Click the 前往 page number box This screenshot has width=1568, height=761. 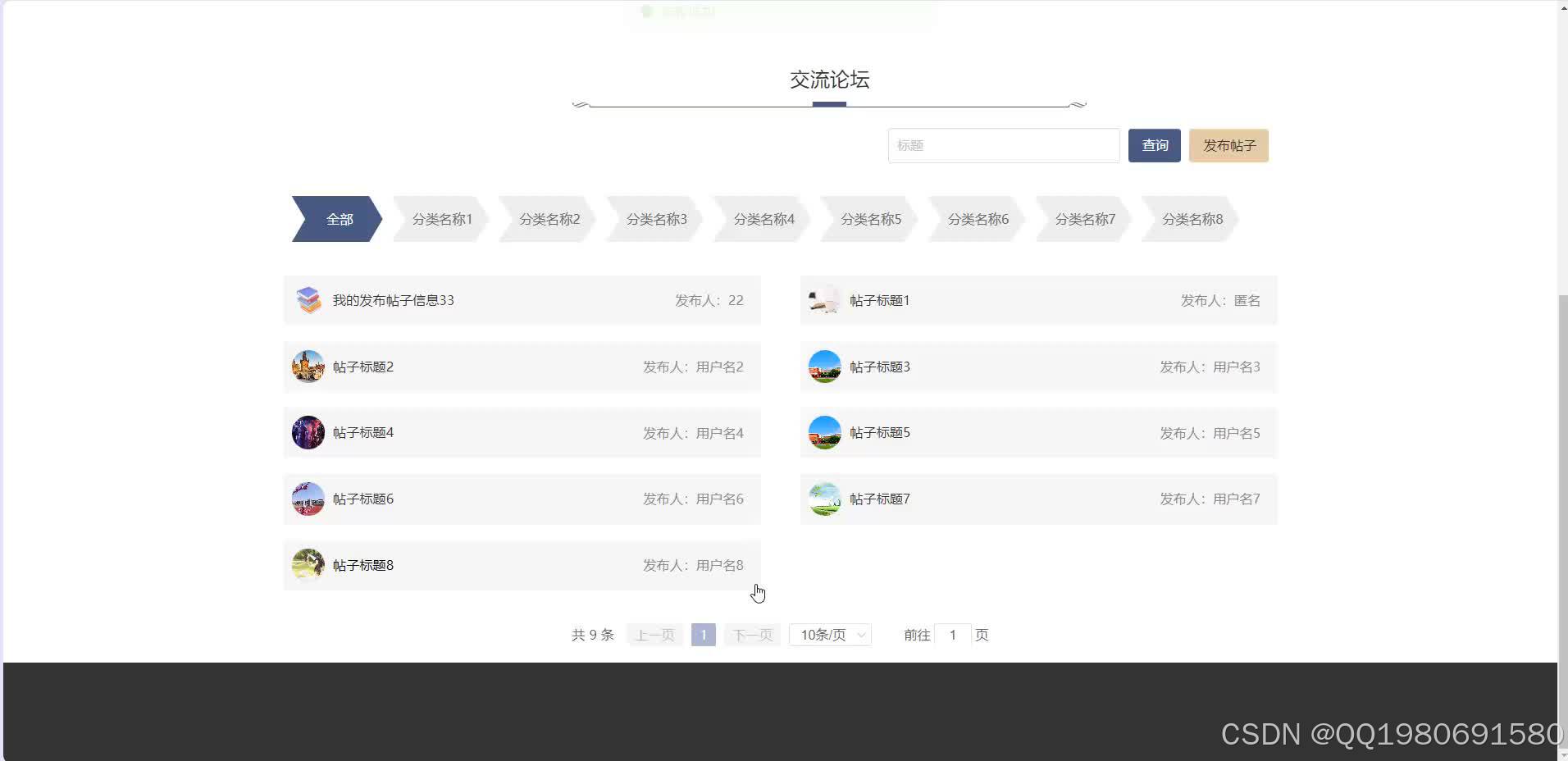(953, 634)
